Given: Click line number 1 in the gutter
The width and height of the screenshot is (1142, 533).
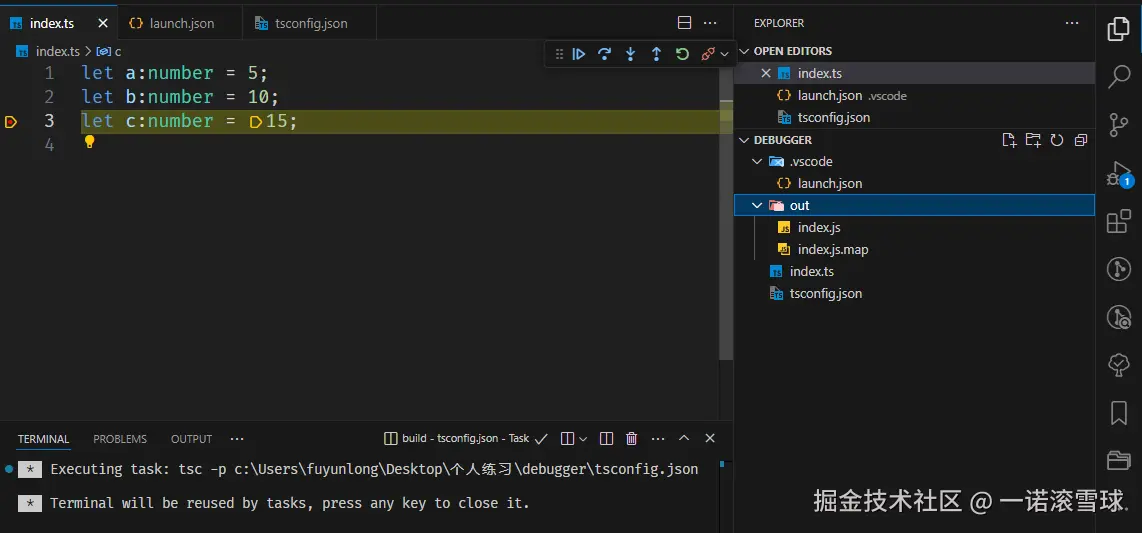Looking at the screenshot, I should pyautogui.click(x=49, y=73).
